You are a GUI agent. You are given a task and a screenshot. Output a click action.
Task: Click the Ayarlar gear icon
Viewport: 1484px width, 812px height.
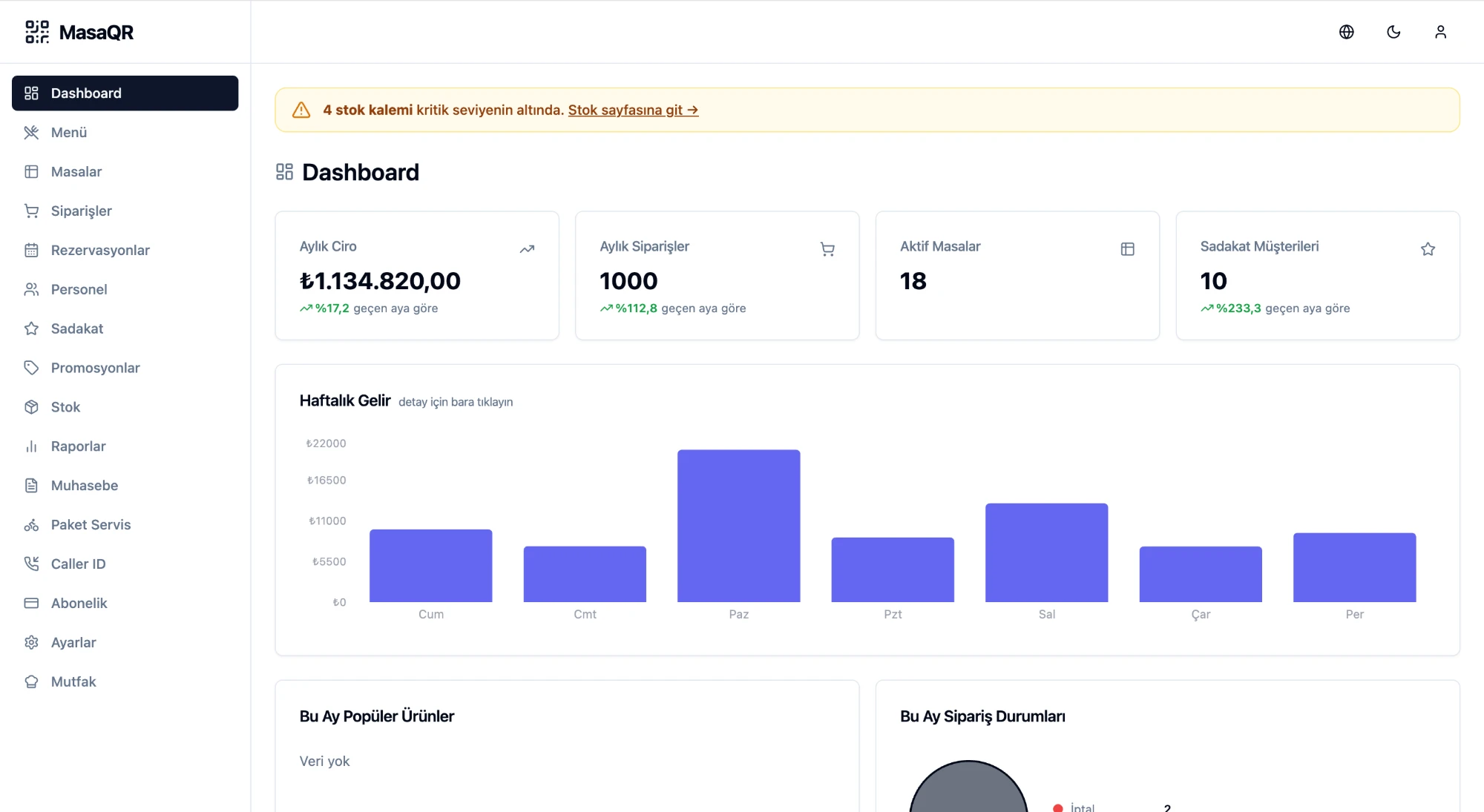(31, 643)
